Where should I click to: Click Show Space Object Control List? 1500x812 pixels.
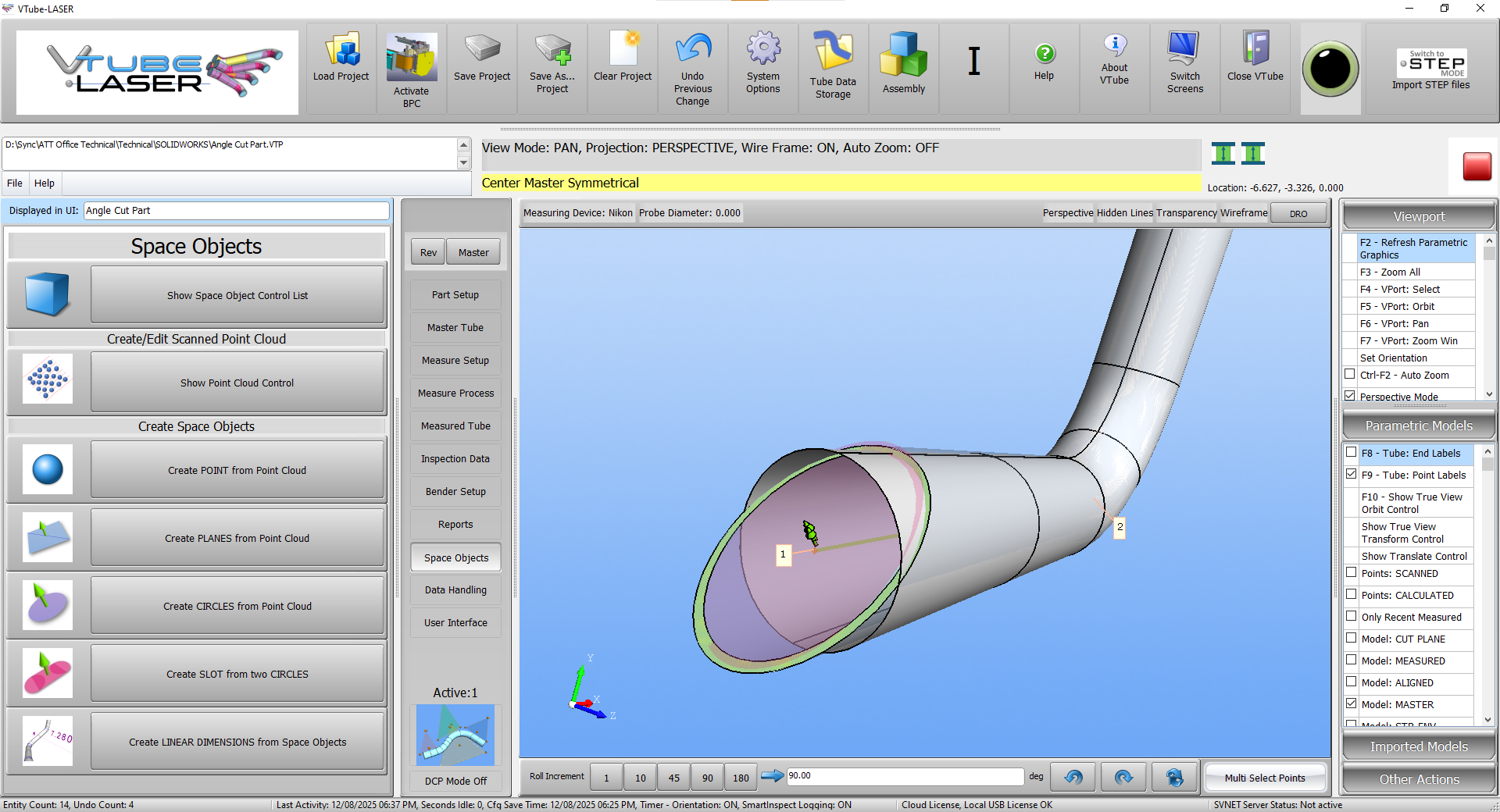[x=237, y=295]
